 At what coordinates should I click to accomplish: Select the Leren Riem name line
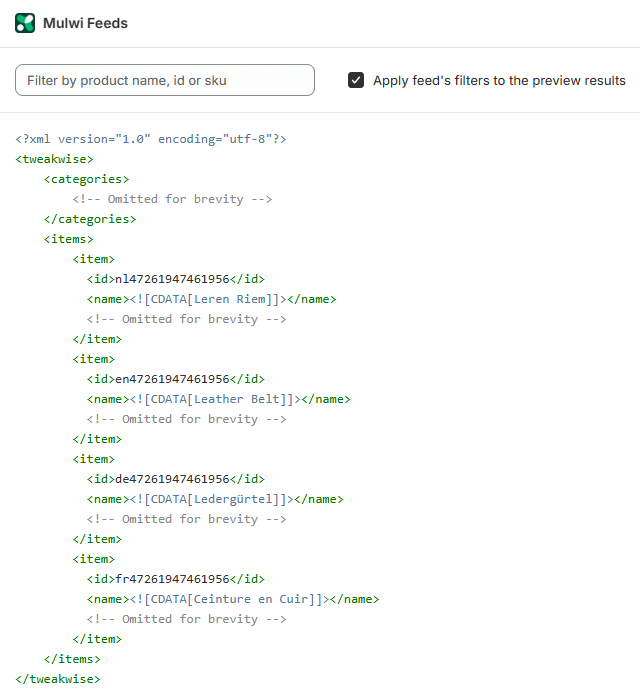211,299
